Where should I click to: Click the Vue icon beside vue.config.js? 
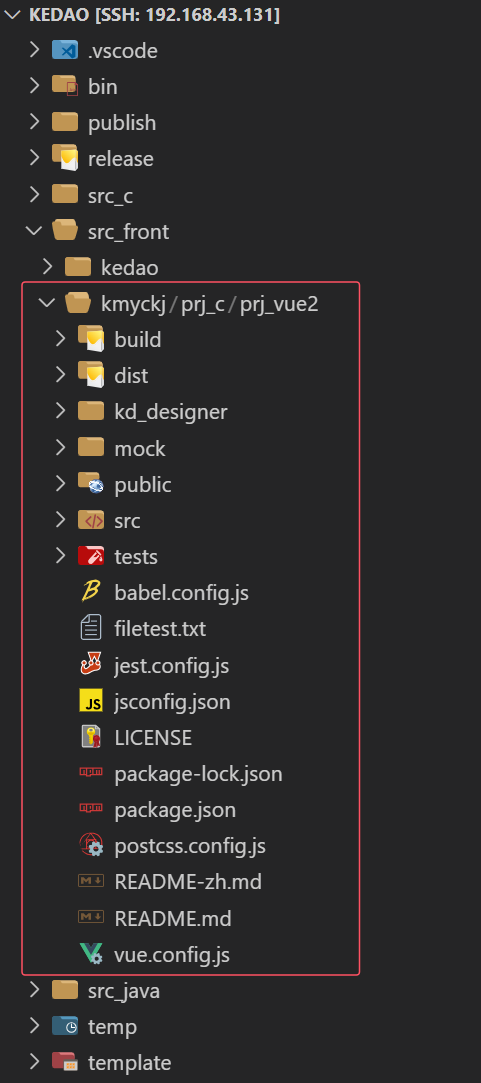[x=91, y=955]
